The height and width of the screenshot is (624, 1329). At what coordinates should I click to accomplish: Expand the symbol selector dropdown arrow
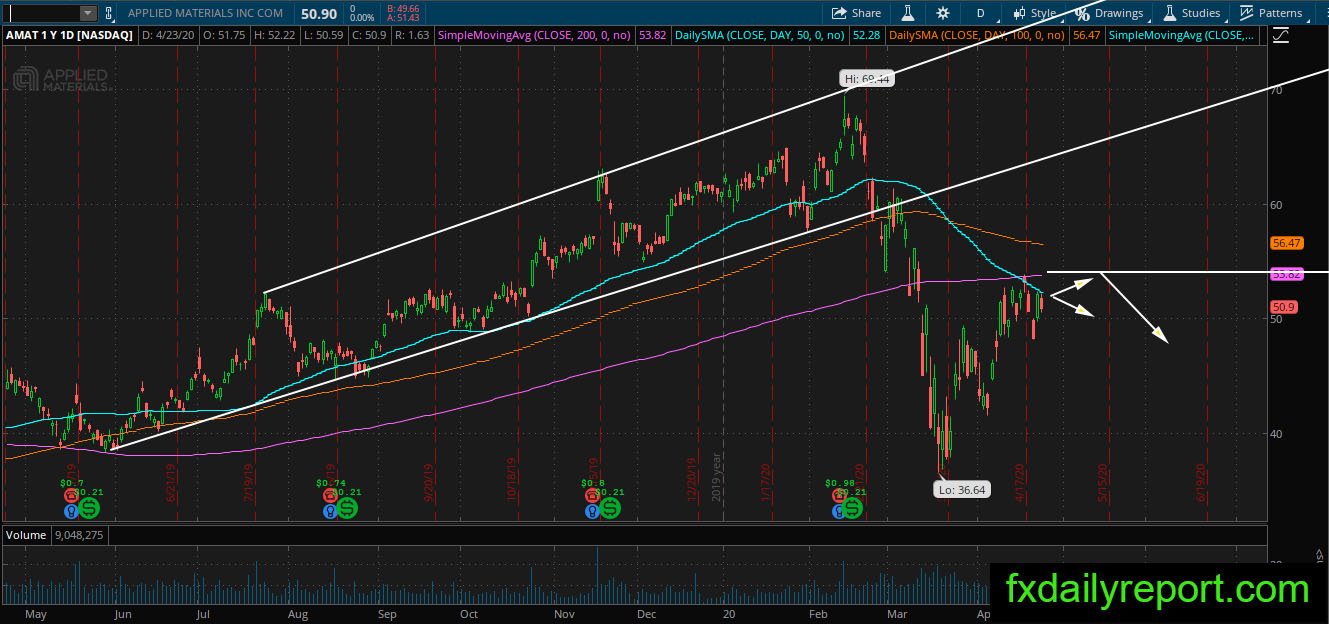pyautogui.click(x=87, y=13)
